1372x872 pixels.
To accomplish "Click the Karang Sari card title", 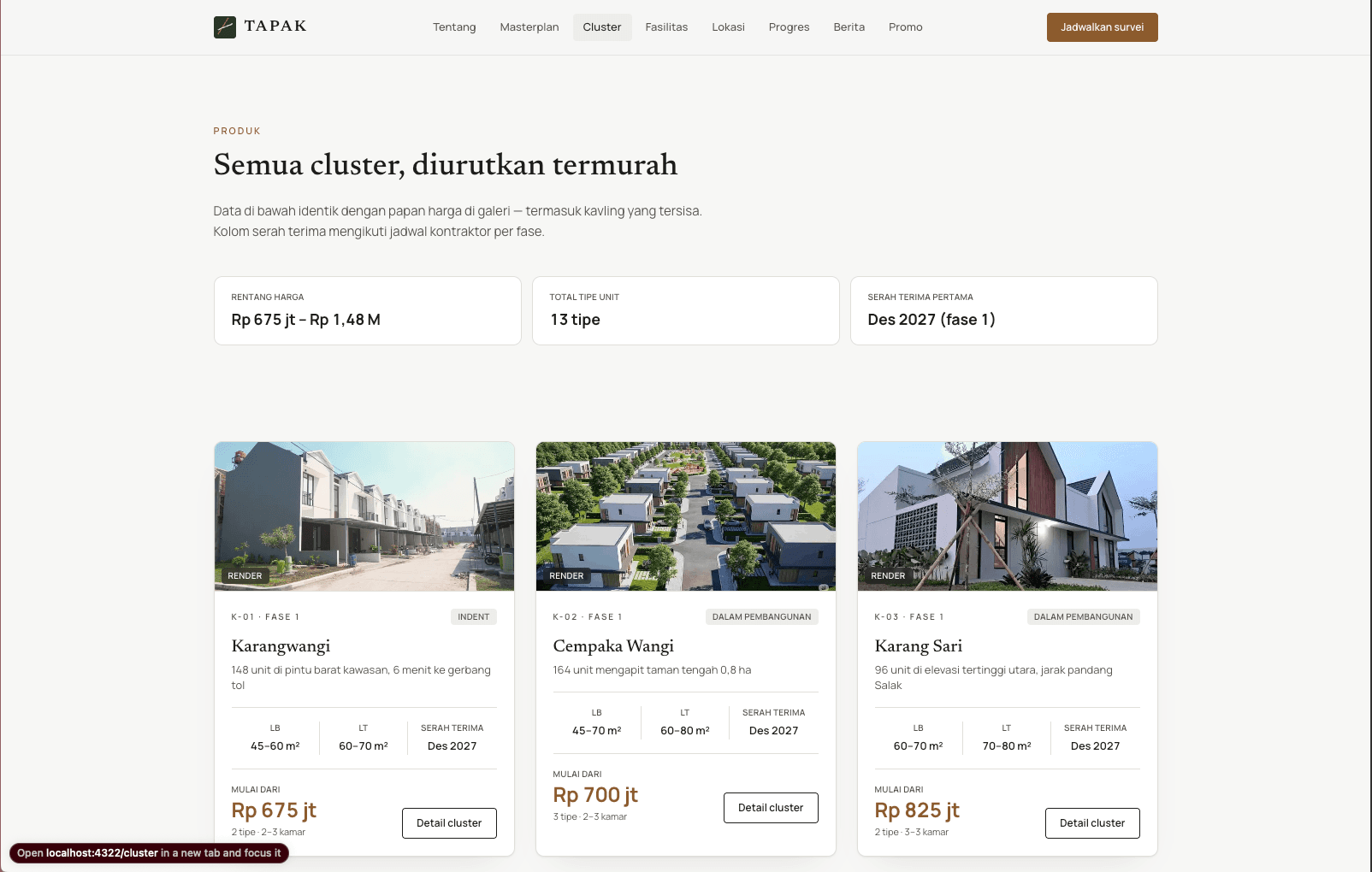I will point(919,646).
